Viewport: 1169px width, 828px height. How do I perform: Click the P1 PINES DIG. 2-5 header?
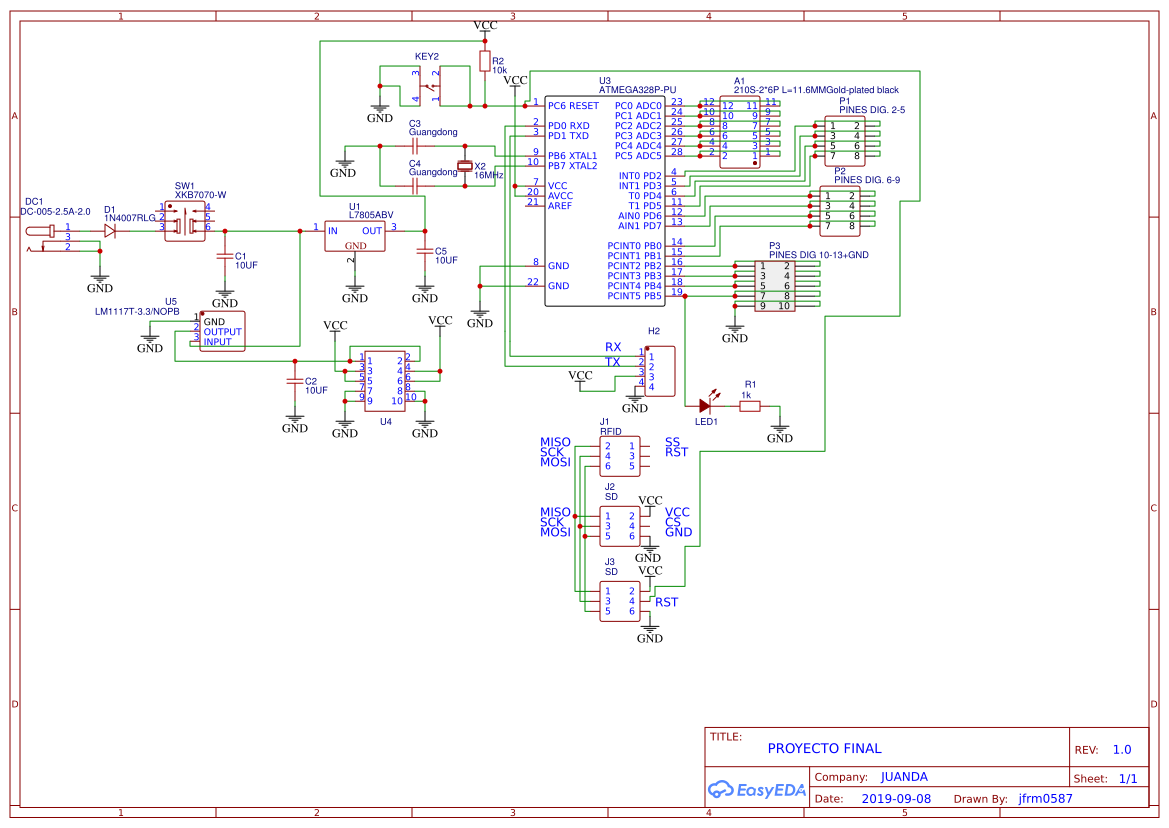tap(843, 140)
